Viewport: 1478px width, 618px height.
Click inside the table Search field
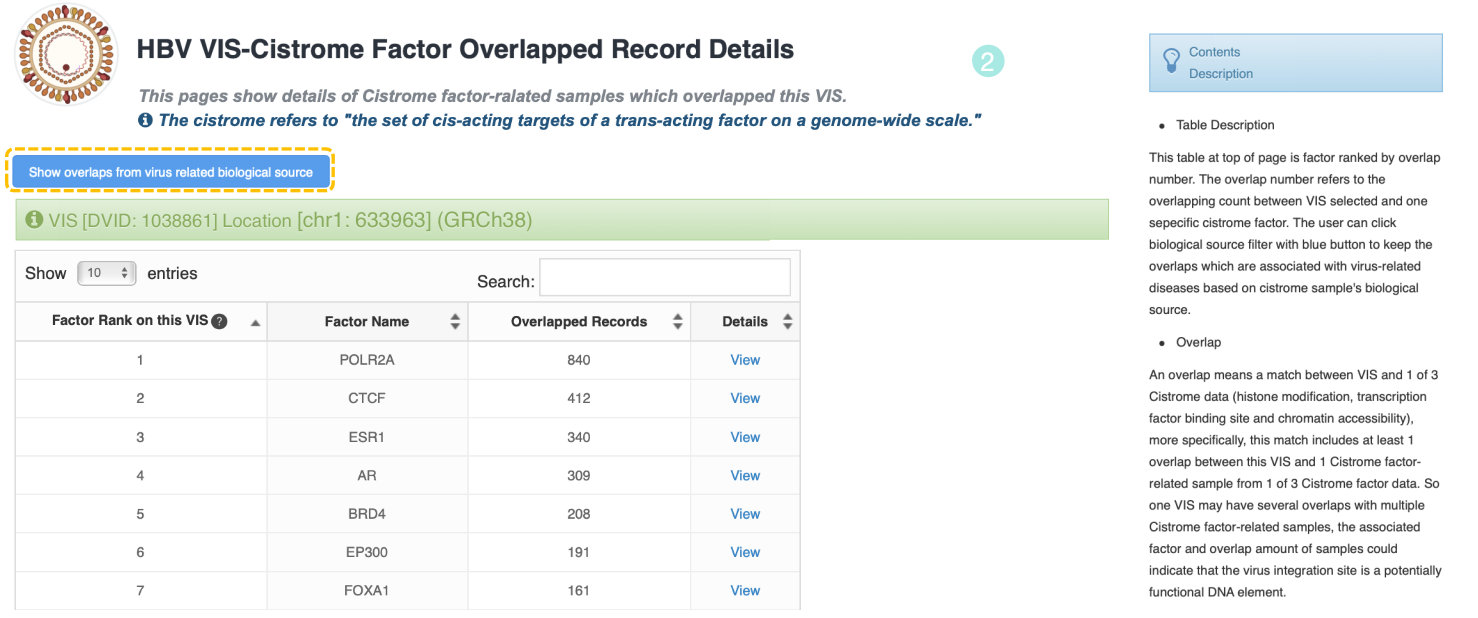tap(665, 278)
